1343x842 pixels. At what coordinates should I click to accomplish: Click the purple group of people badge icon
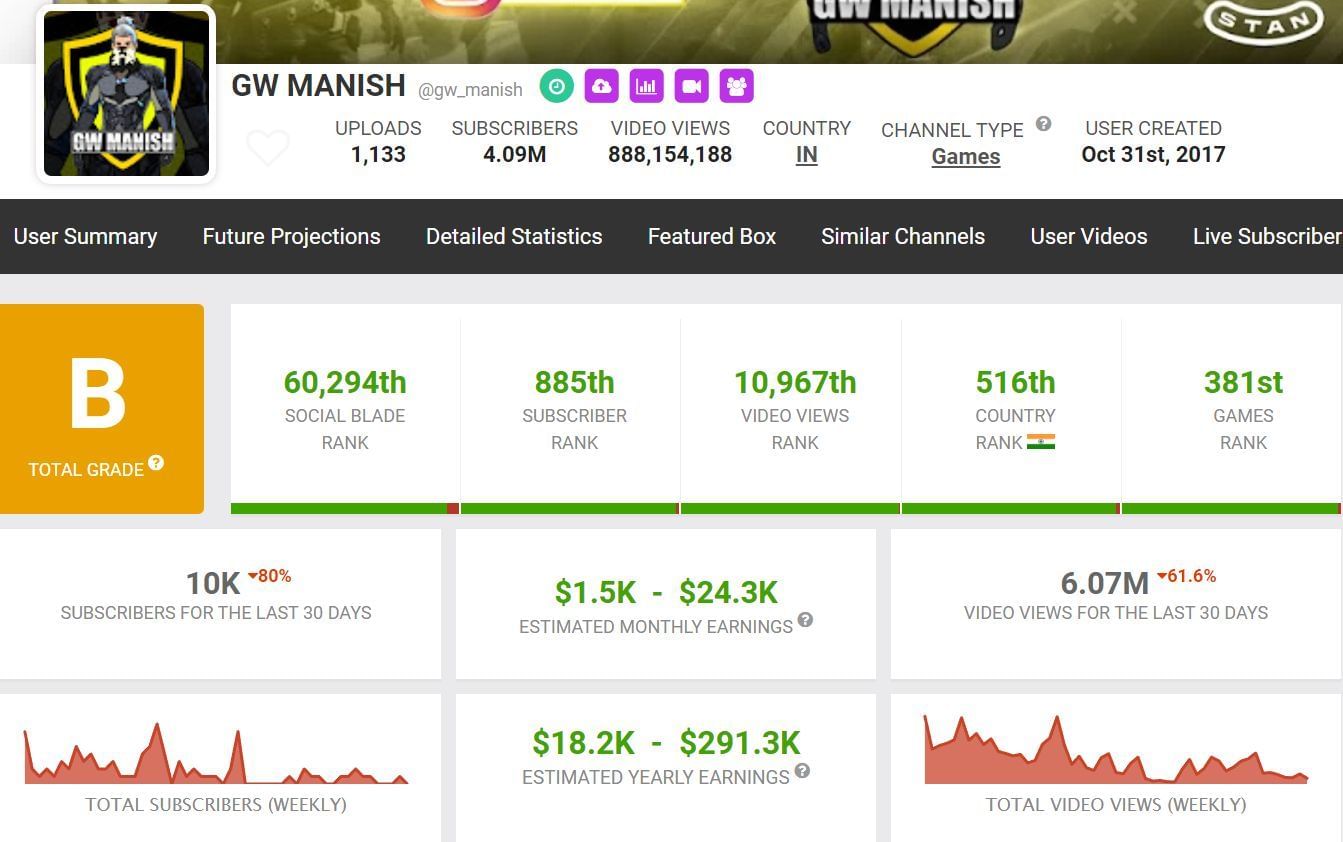(x=737, y=87)
